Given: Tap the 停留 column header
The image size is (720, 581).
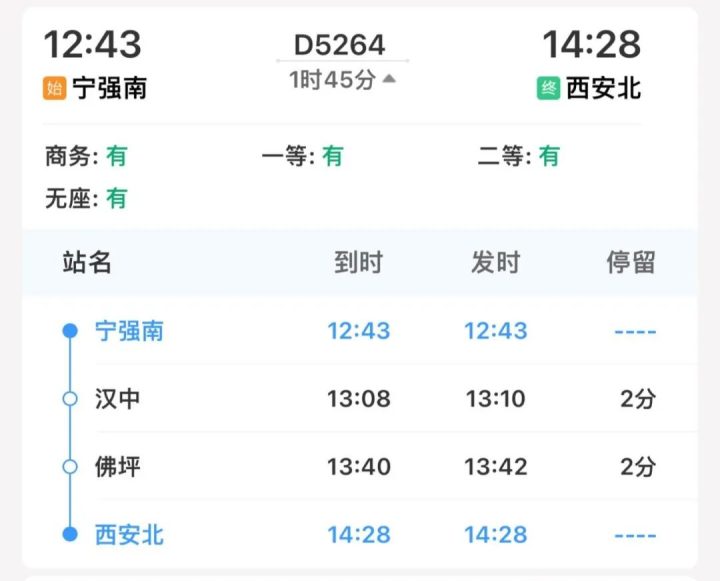Looking at the screenshot, I should tap(631, 262).
